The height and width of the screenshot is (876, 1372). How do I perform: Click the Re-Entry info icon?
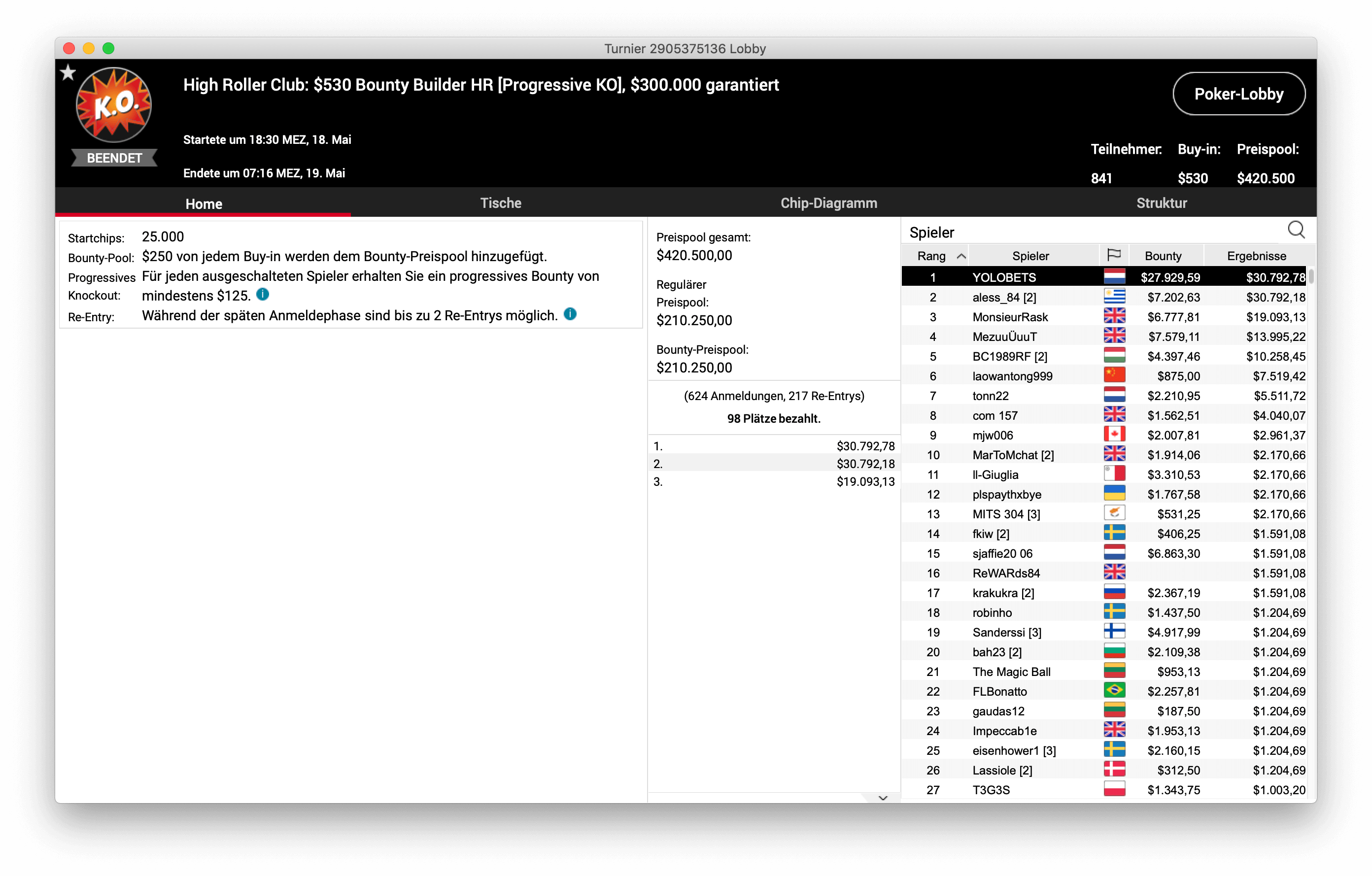[570, 314]
